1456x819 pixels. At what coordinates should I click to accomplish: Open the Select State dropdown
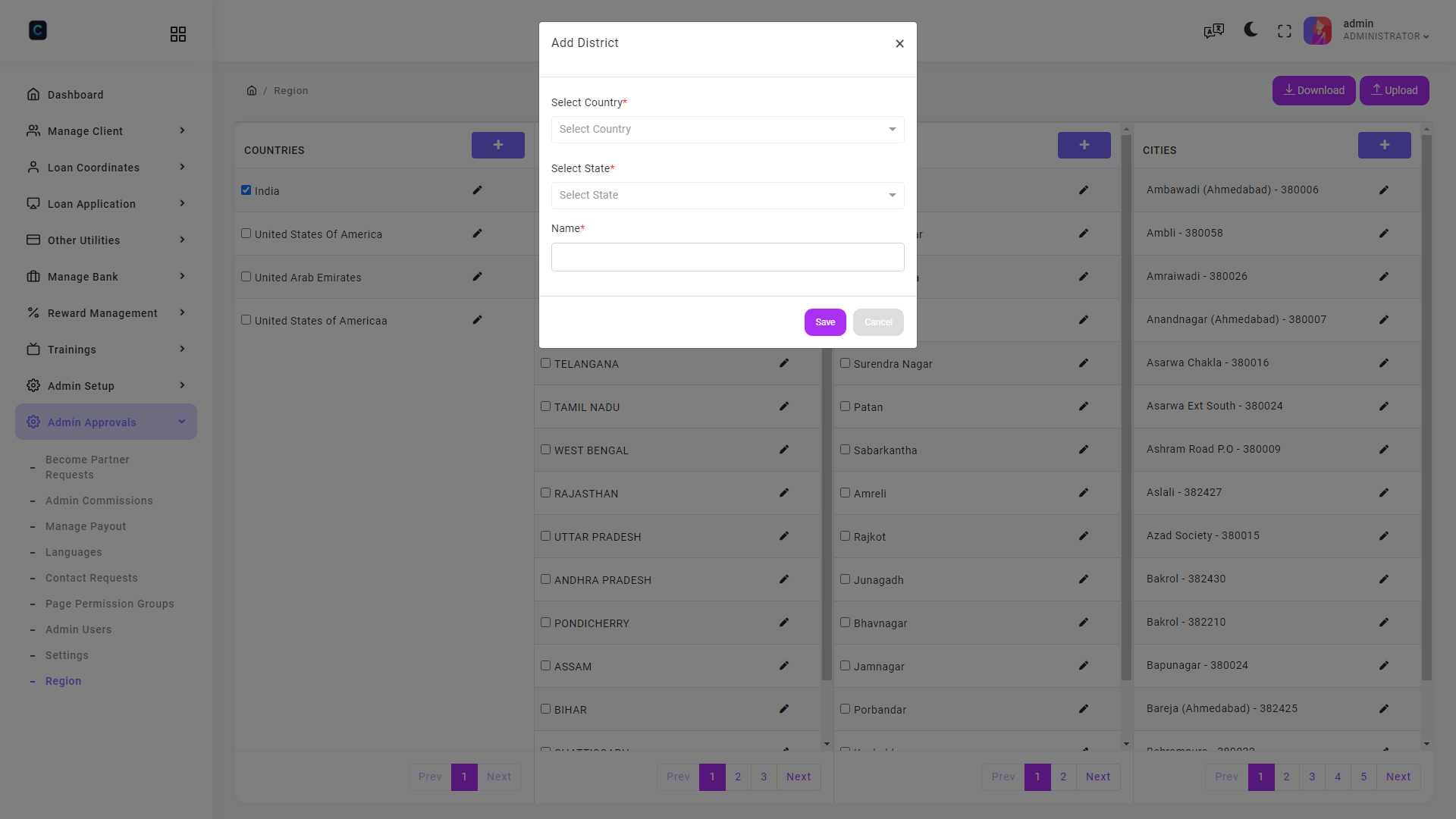coord(727,195)
